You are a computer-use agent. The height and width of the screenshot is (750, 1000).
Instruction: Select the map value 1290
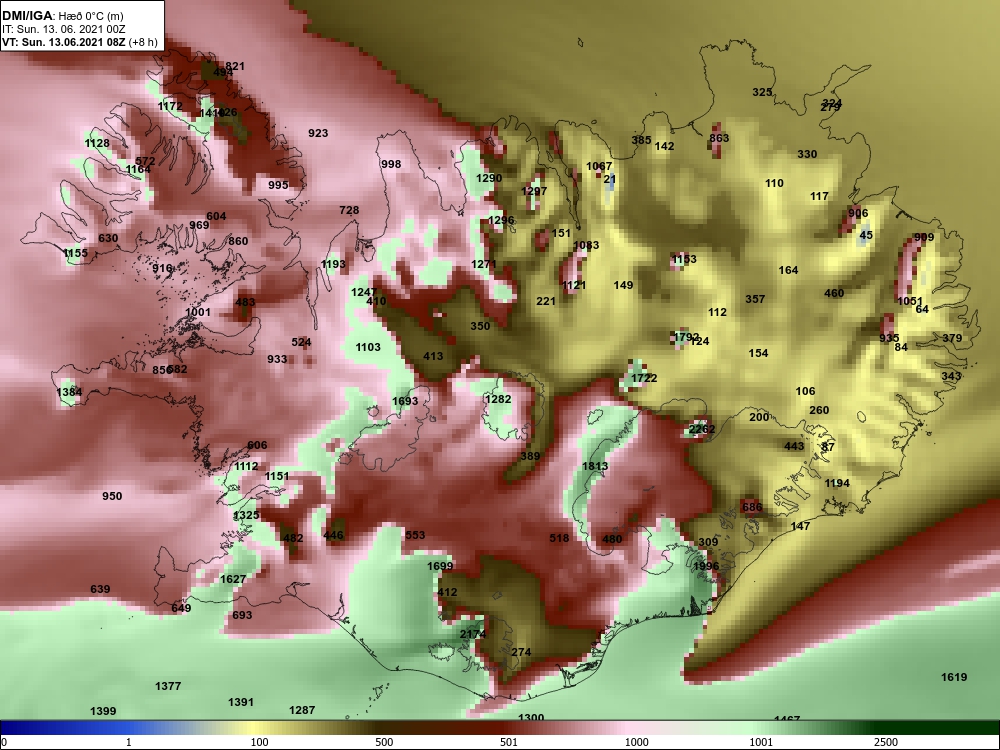(489, 178)
